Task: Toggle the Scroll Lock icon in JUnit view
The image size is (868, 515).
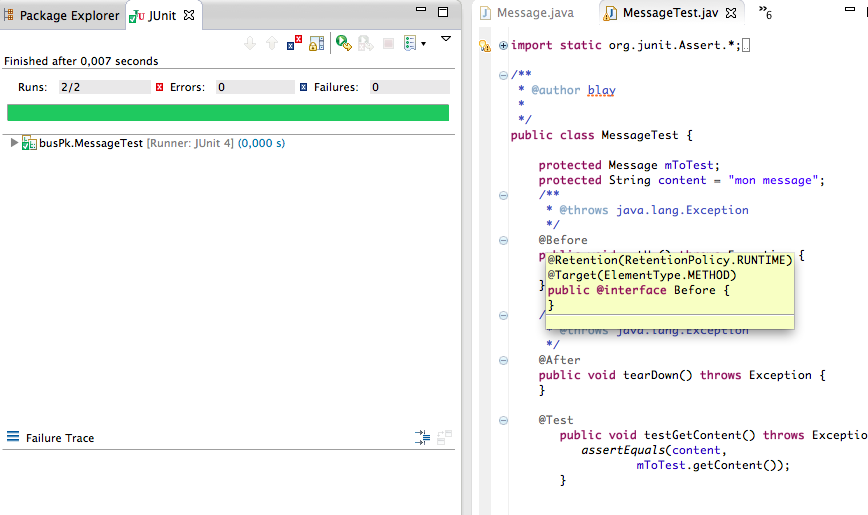Action: tap(316, 43)
